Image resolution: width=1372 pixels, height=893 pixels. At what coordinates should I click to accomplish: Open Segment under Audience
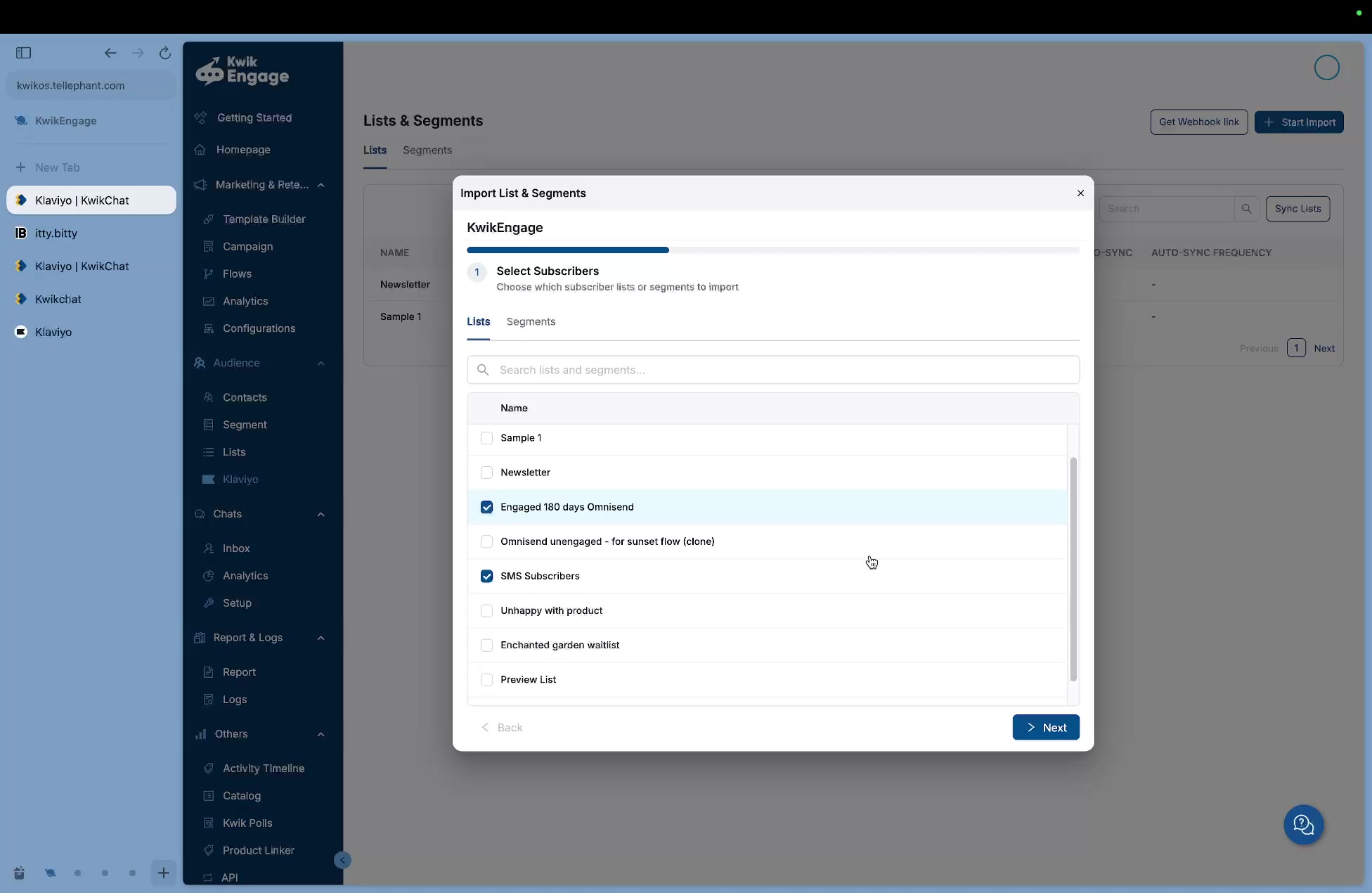pos(245,425)
